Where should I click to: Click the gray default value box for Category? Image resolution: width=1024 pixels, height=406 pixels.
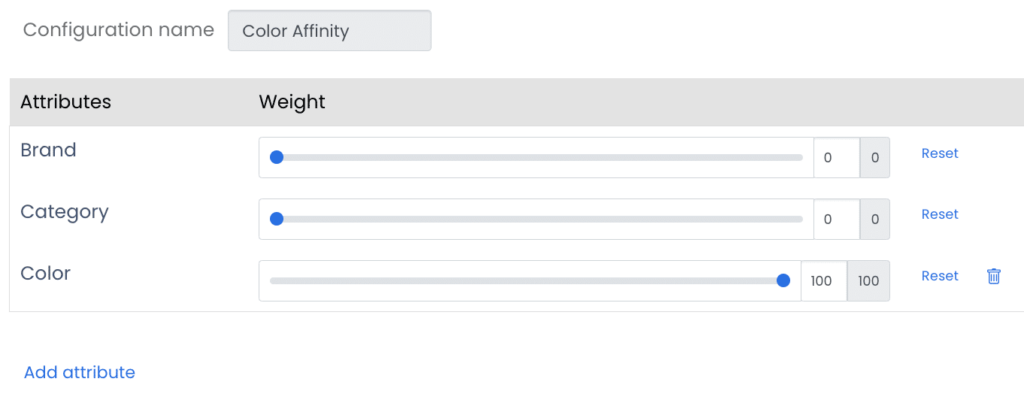click(x=874, y=220)
